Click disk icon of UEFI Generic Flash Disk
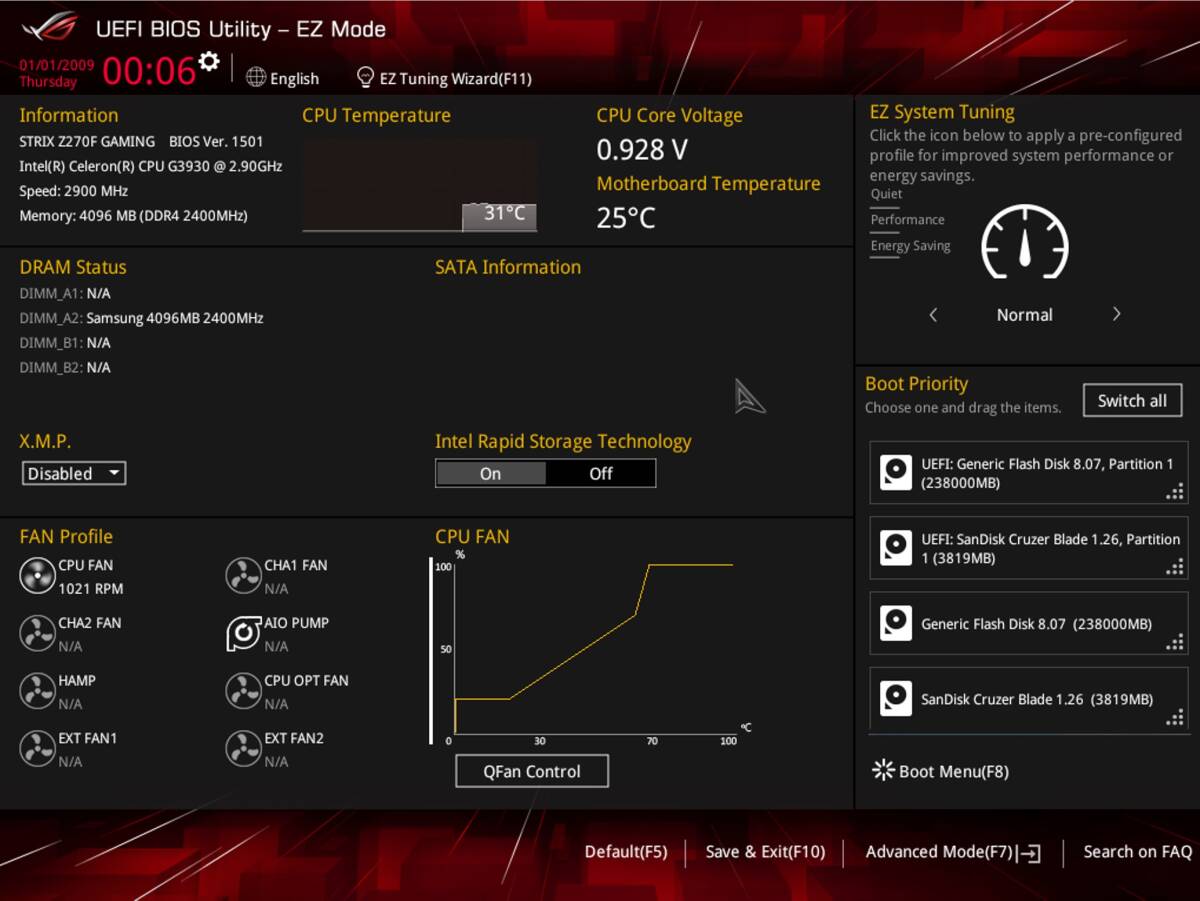This screenshot has width=1200, height=901. click(x=896, y=472)
